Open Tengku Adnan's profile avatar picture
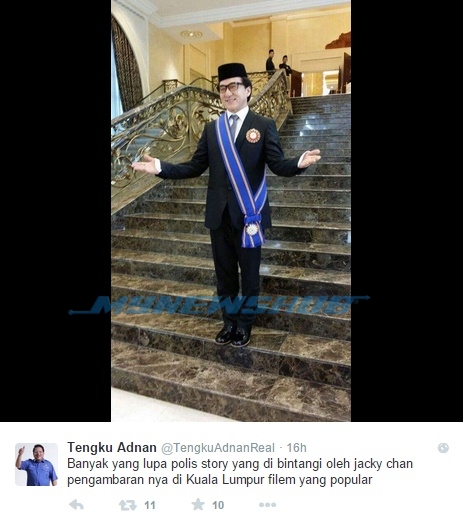Screen dimensions: 463x523 (36, 464)
